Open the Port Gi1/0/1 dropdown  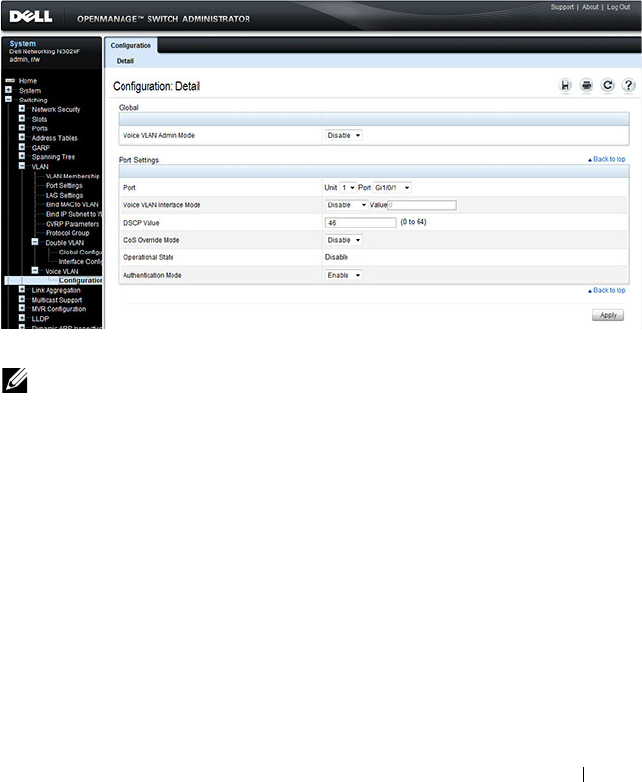[392, 188]
